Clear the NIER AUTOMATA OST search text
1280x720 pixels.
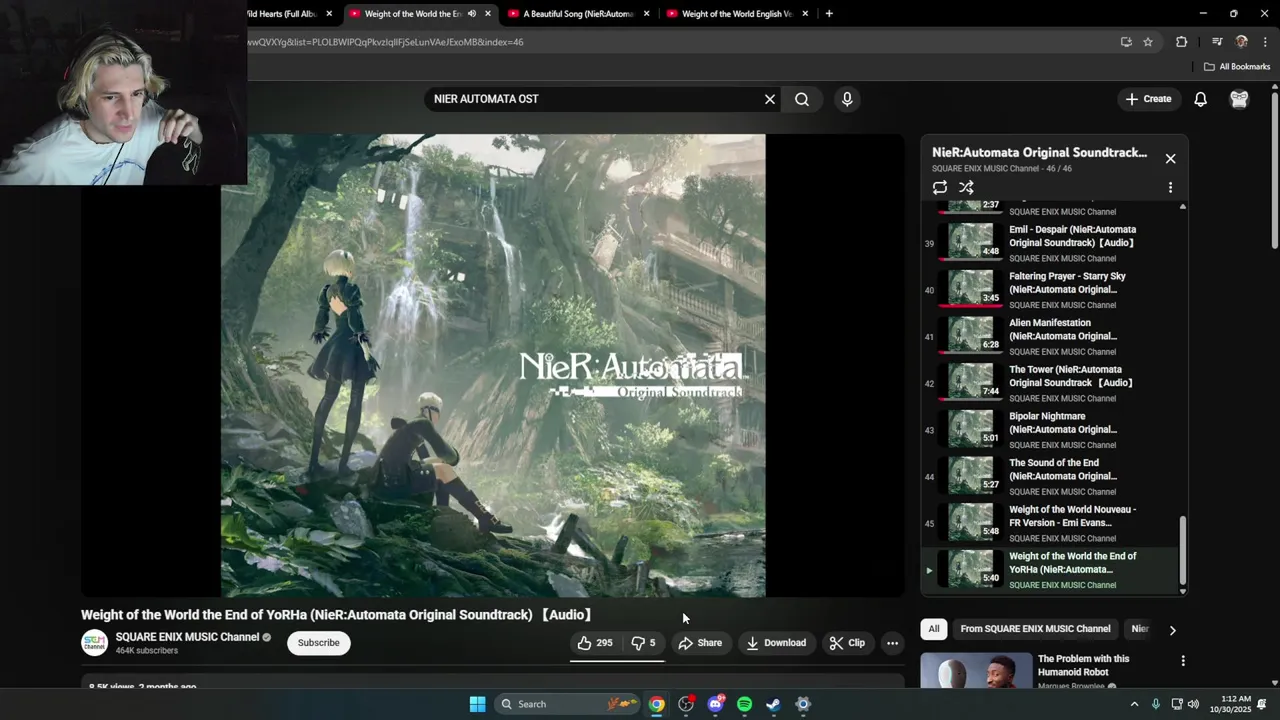pyautogui.click(x=770, y=99)
